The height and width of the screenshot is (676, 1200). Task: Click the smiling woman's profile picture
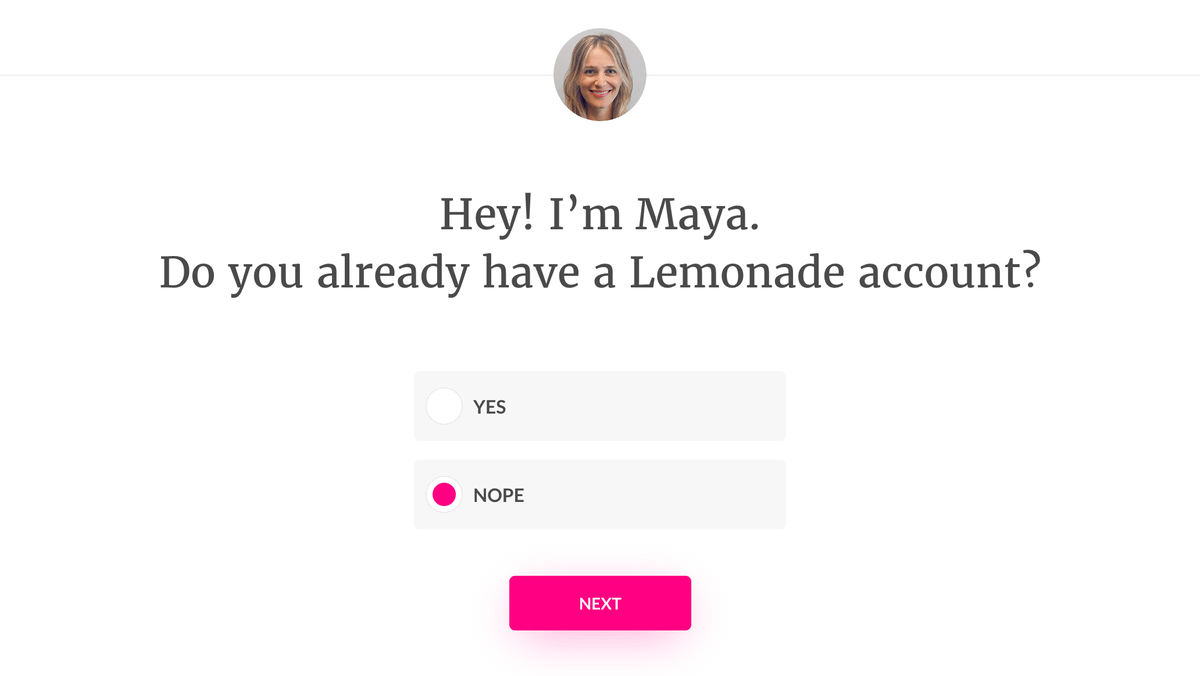tap(600, 75)
